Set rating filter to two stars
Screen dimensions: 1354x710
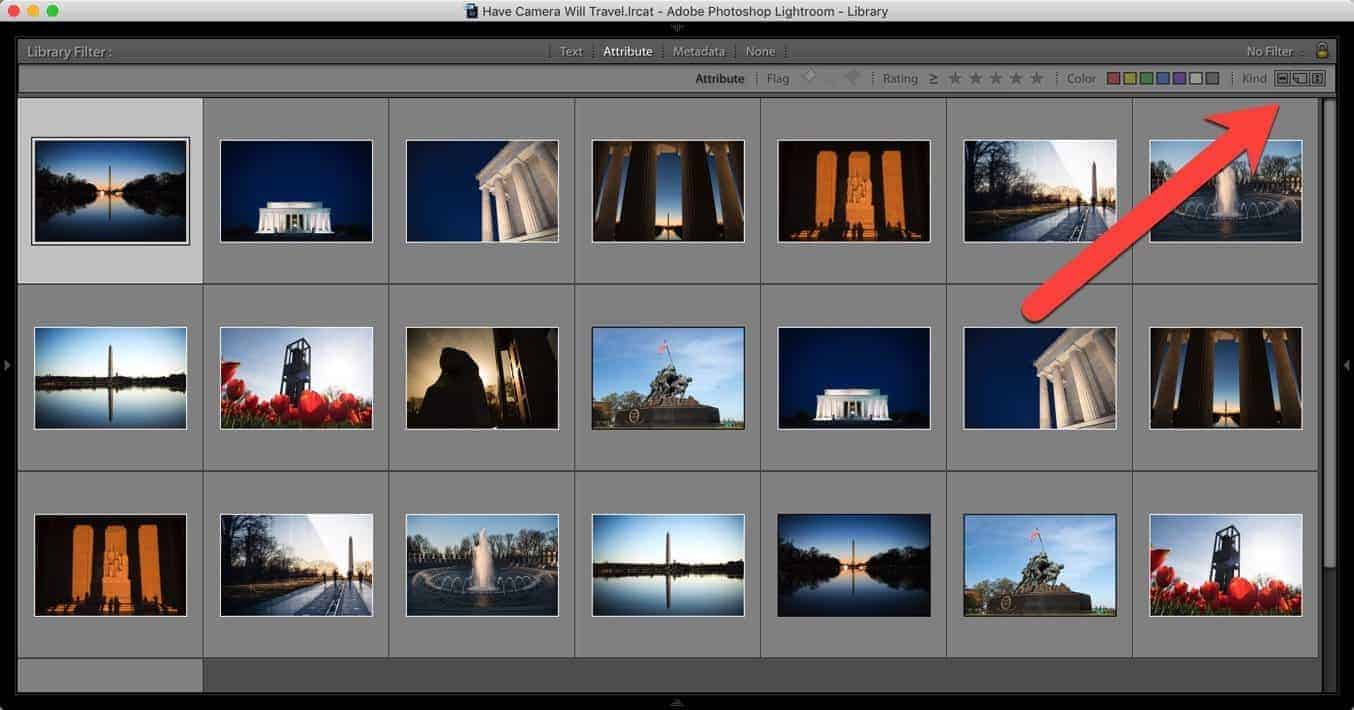coord(975,78)
